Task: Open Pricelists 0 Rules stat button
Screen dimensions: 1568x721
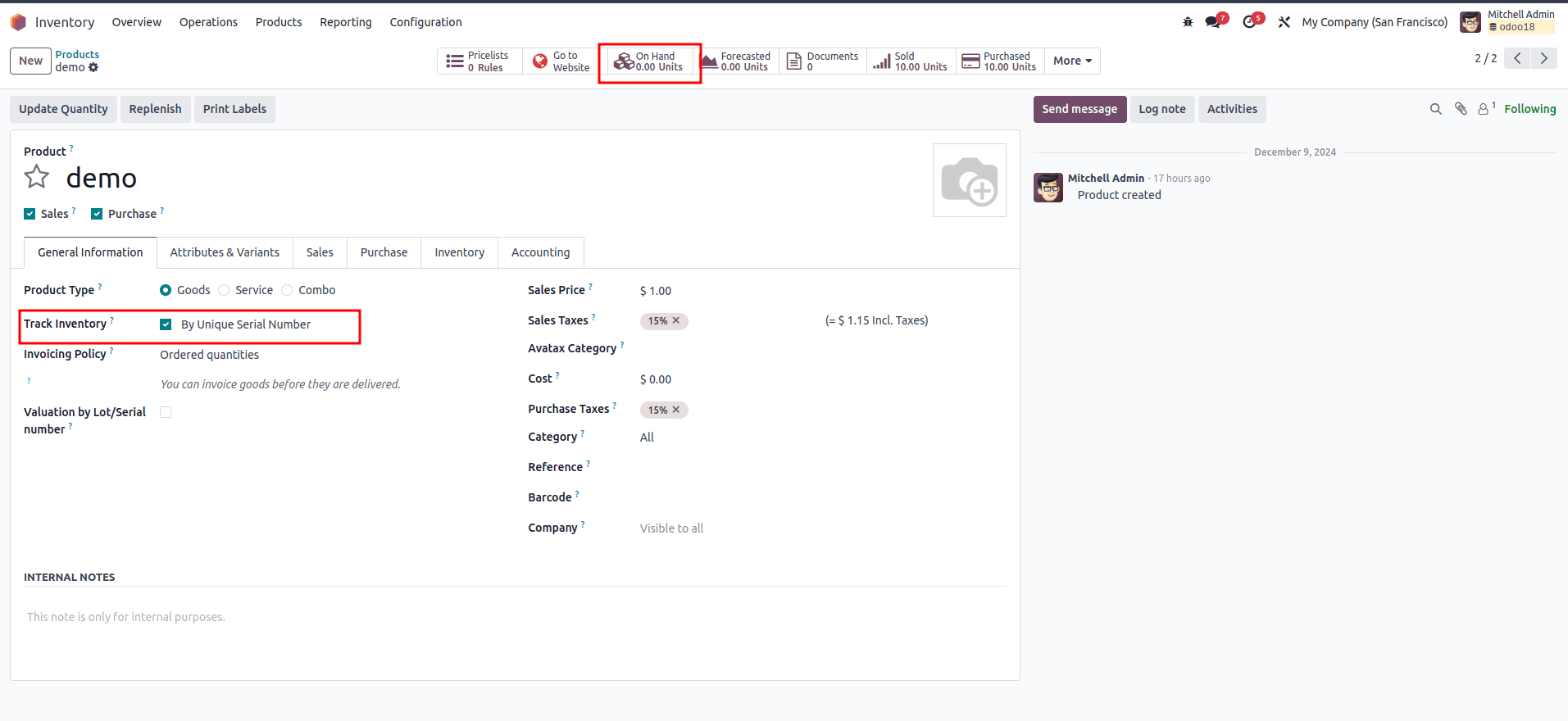Action: click(479, 61)
